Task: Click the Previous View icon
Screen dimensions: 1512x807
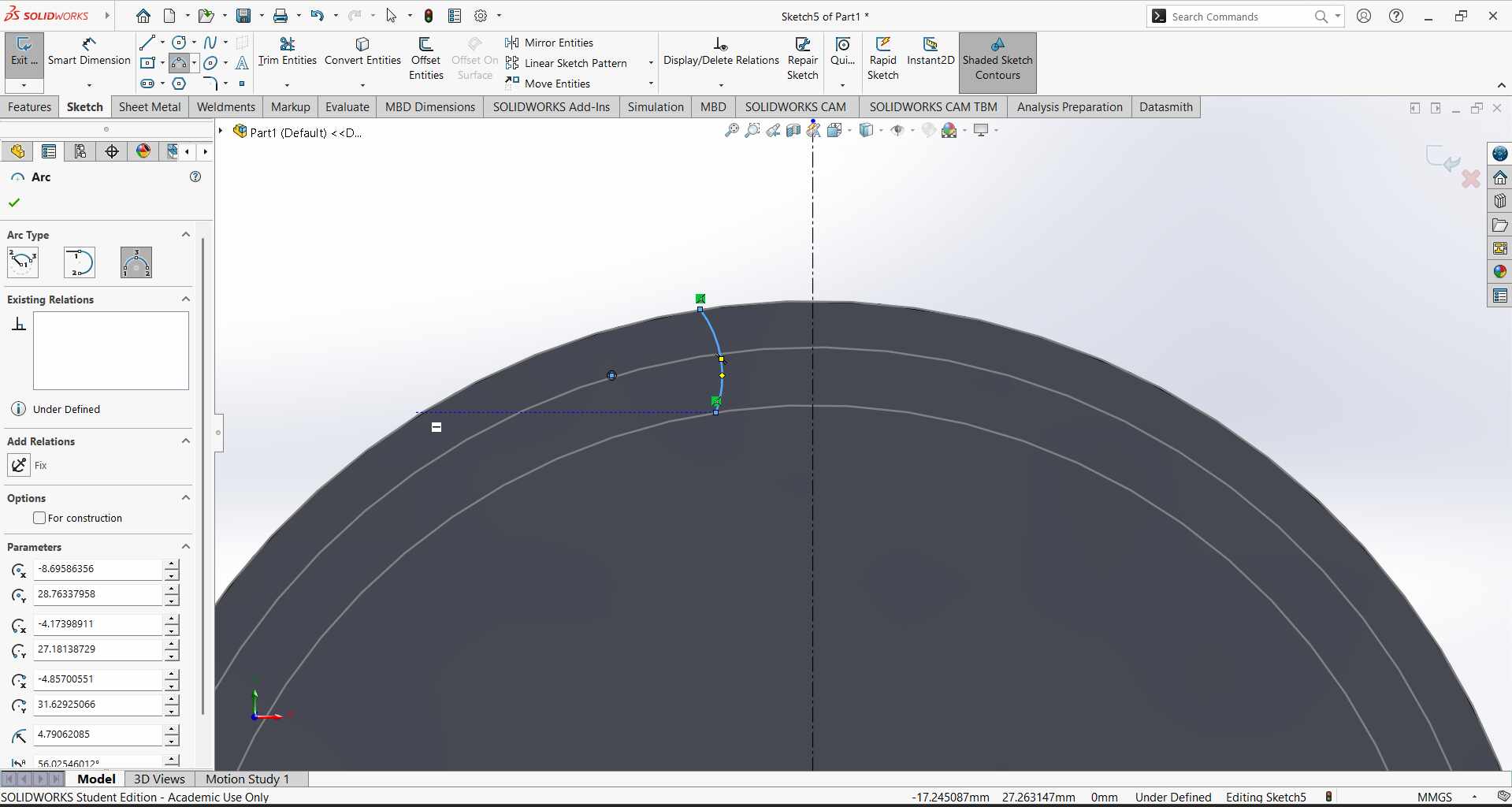Action: point(773,131)
